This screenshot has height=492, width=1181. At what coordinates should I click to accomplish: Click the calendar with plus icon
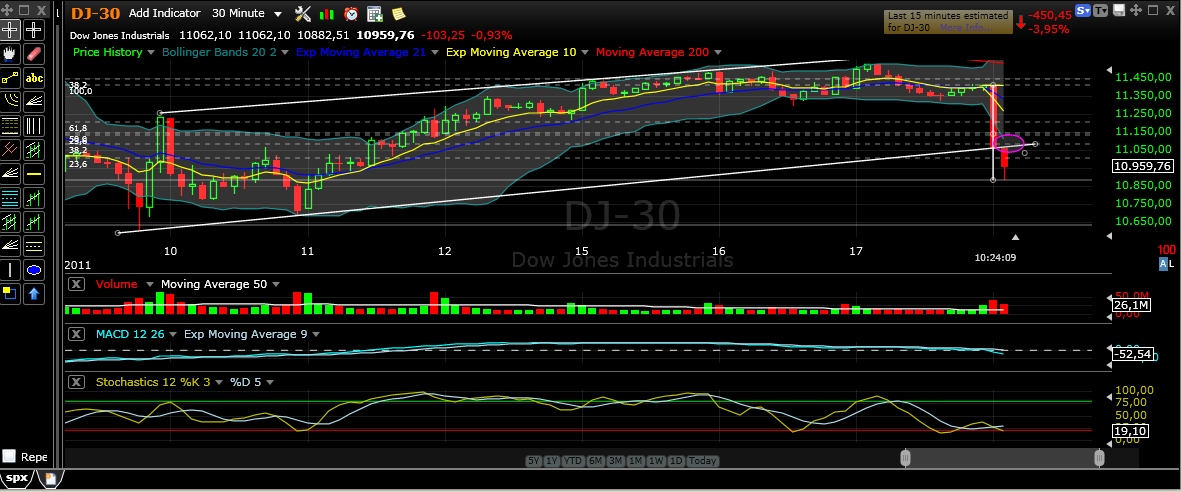[374, 13]
